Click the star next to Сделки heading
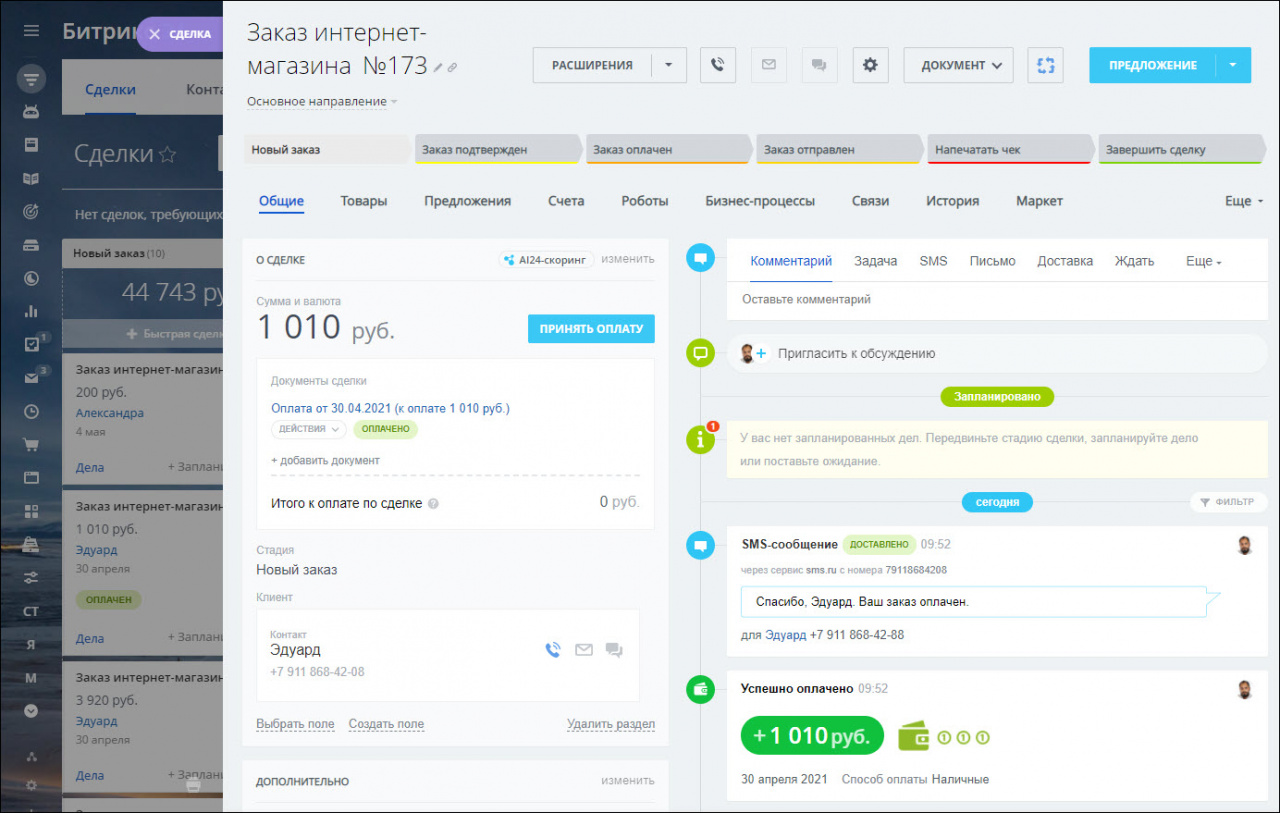This screenshot has height=813, width=1280. point(168,154)
